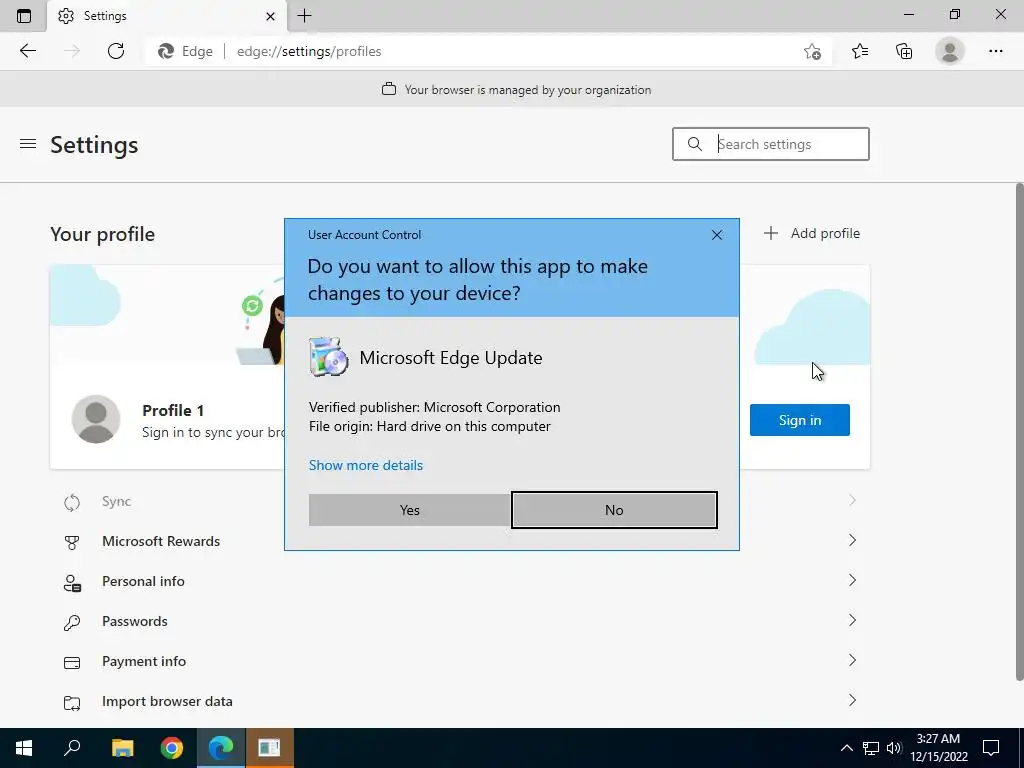Click the Personal info icon
The width and height of the screenshot is (1024, 768).
pos(72,583)
